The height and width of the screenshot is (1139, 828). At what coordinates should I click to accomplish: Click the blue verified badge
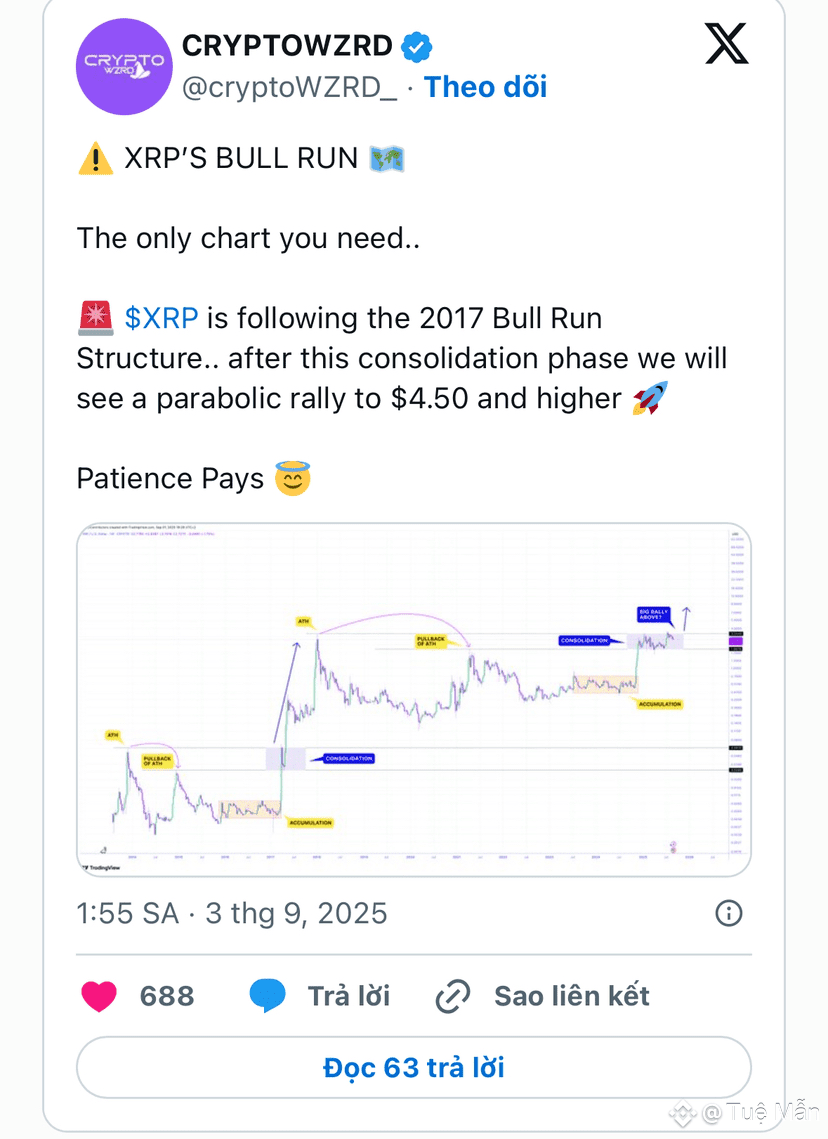click(x=416, y=46)
